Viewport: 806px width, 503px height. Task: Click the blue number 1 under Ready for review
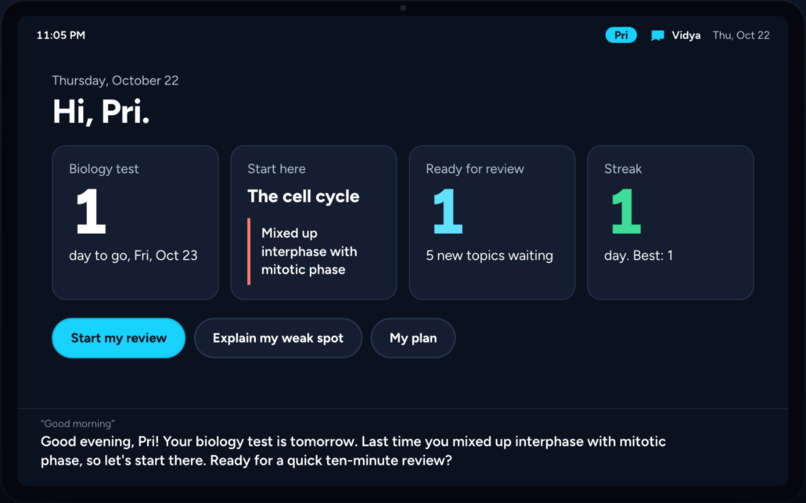click(448, 211)
